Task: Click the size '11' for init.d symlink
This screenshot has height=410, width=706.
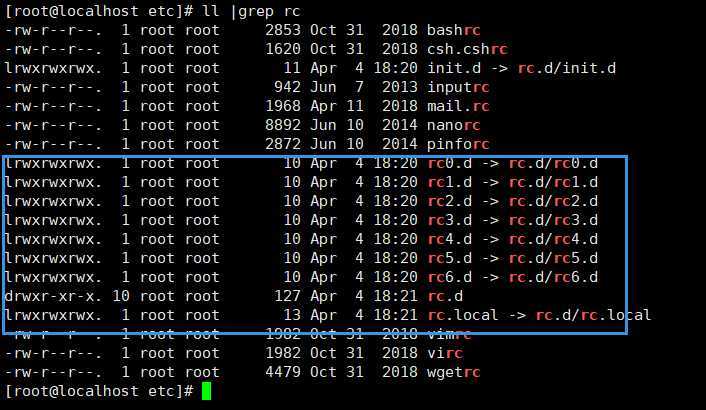Action: tap(292, 68)
